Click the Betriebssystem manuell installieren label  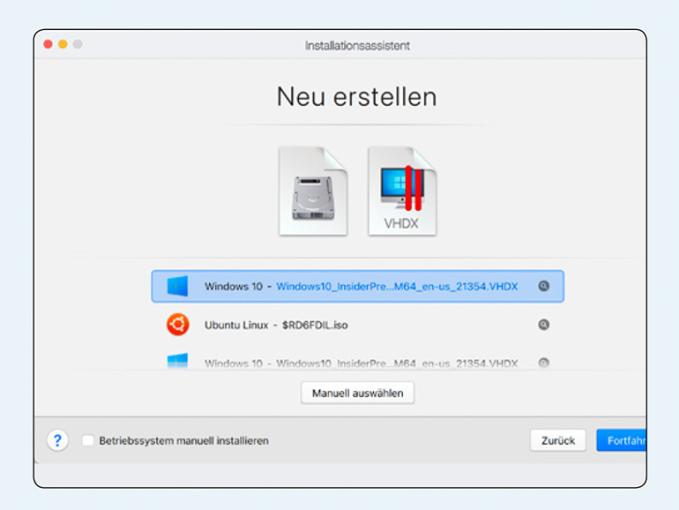coord(184,441)
